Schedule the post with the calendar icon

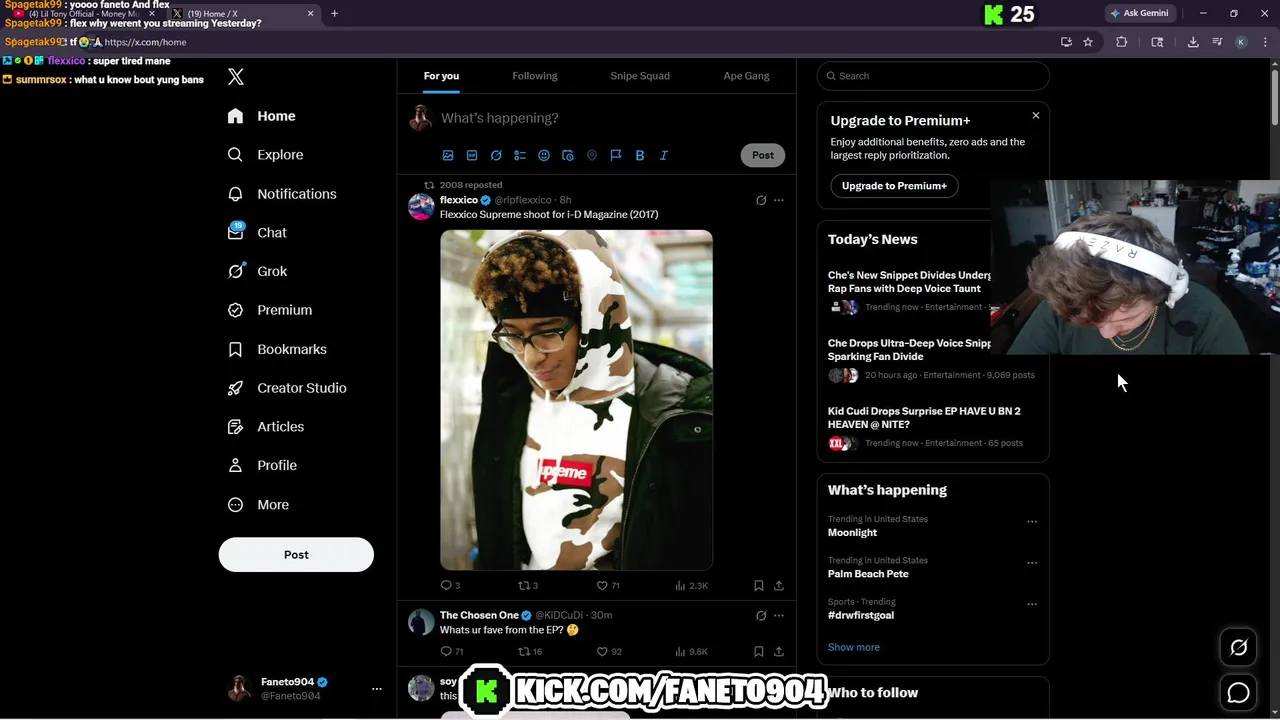[x=568, y=155]
